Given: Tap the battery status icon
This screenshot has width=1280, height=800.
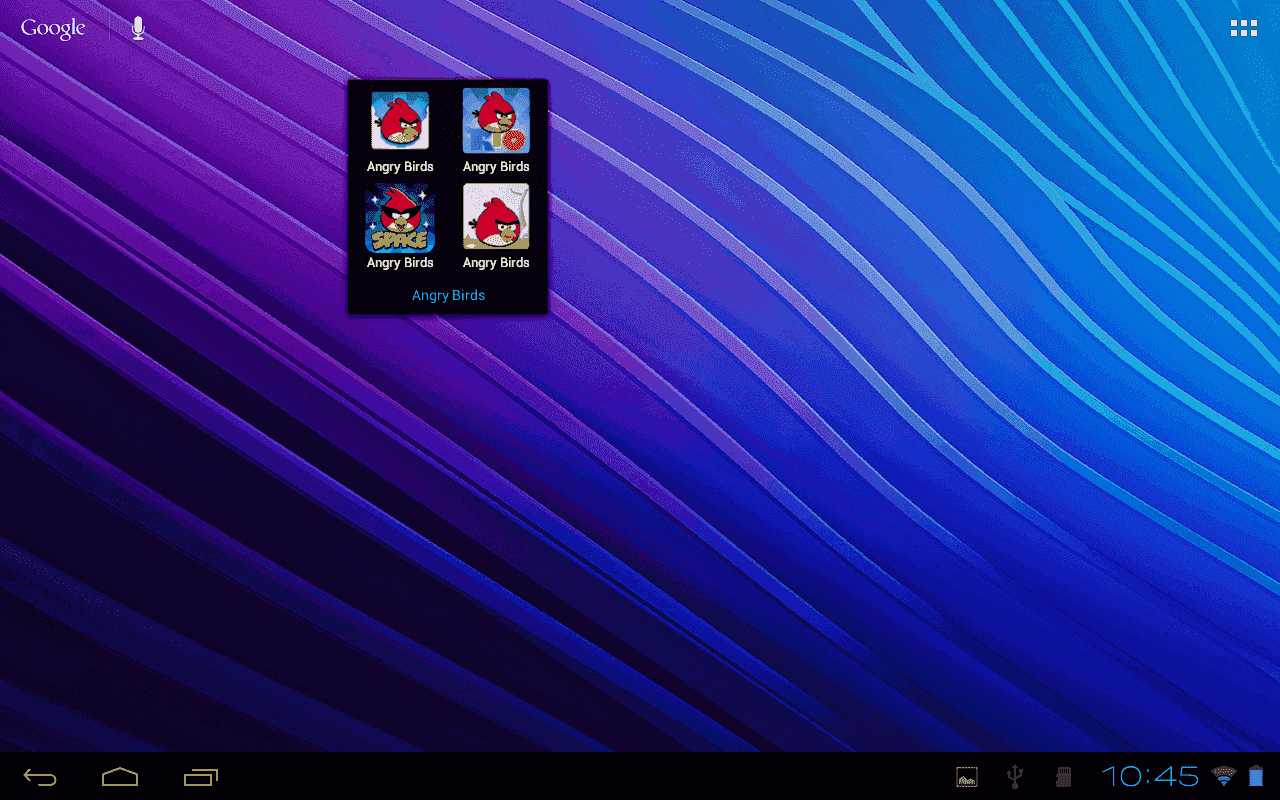Looking at the screenshot, I should [x=1256, y=776].
